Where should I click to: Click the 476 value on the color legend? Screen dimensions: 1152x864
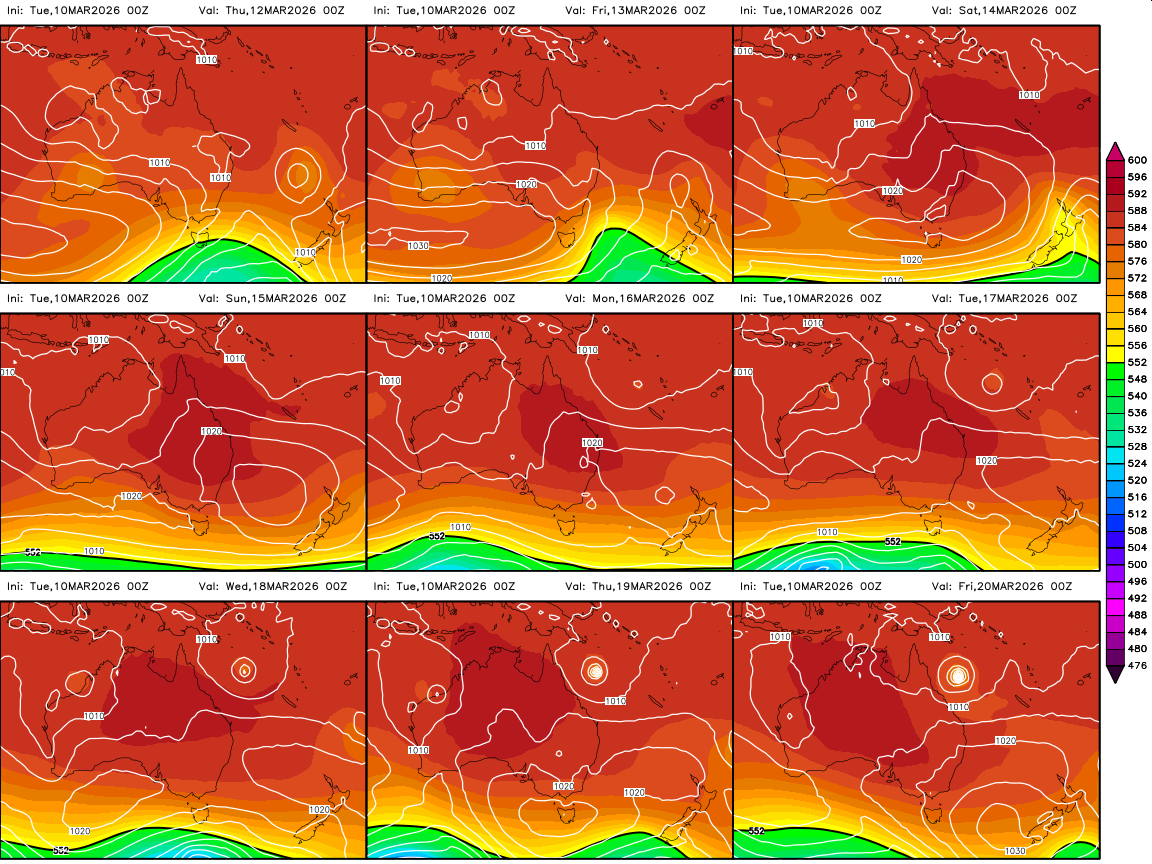point(1138,665)
